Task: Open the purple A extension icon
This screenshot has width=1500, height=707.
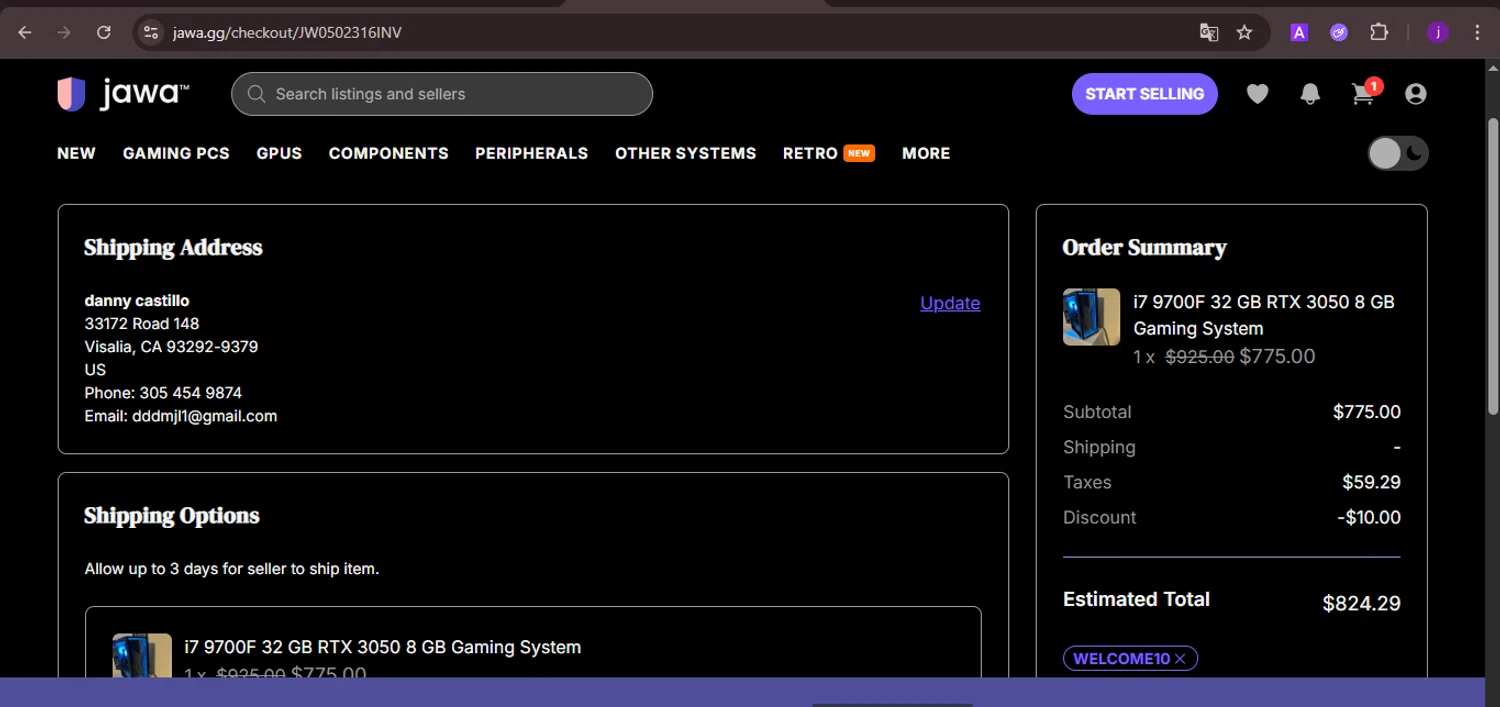Action: coord(1299,32)
